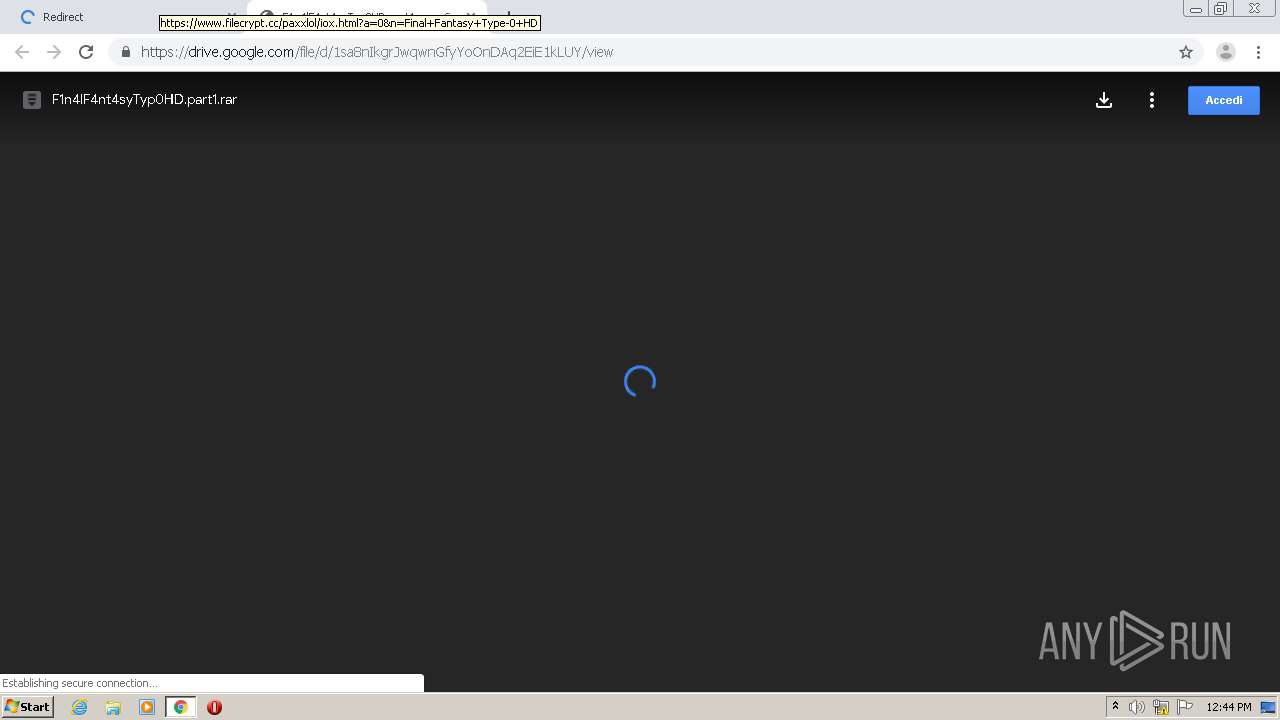Click the blue Accedi sign-in button
Image resolution: width=1280 pixels, height=720 pixels.
click(1224, 100)
